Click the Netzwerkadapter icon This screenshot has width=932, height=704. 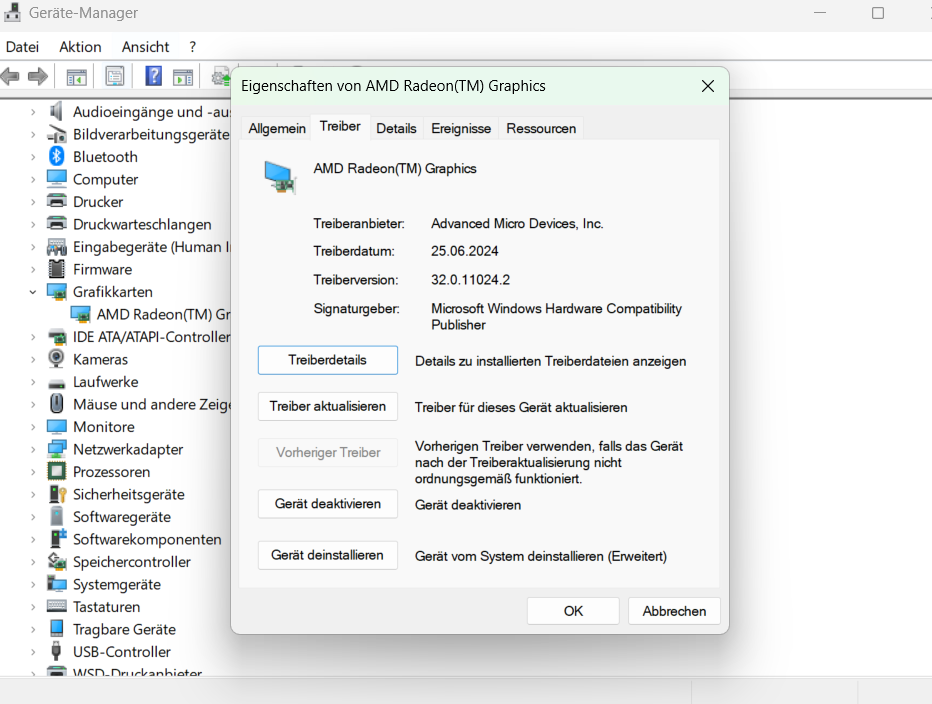pyautogui.click(x=56, y=449)
